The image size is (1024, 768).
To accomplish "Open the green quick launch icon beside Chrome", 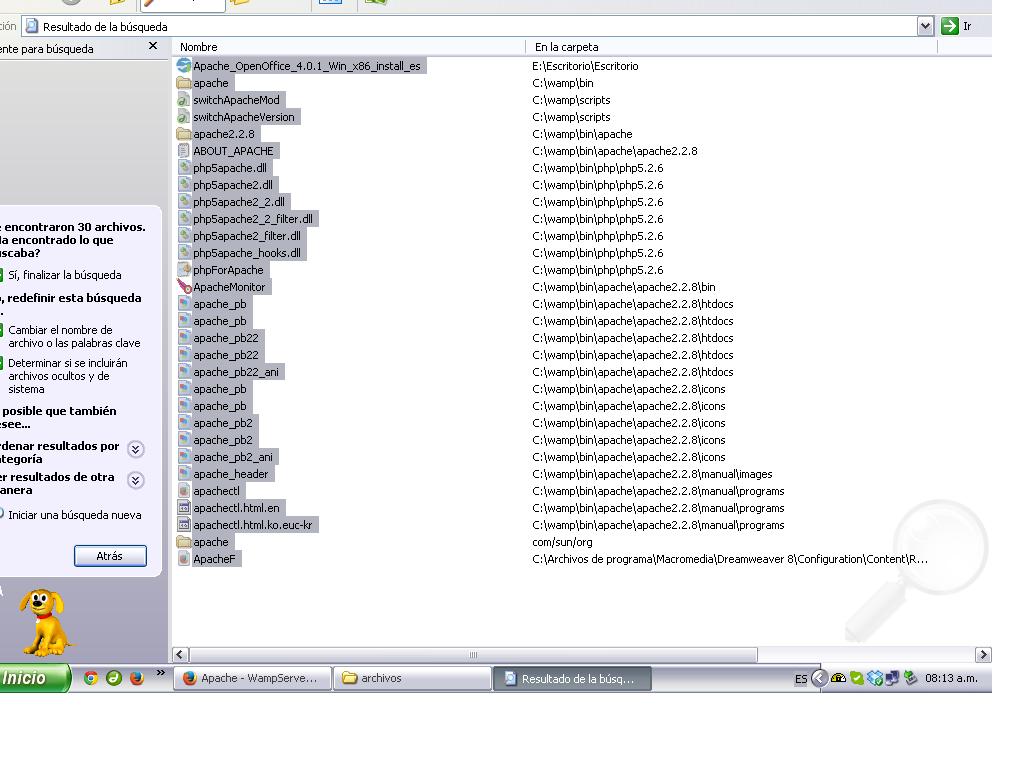I will (114, 678).
